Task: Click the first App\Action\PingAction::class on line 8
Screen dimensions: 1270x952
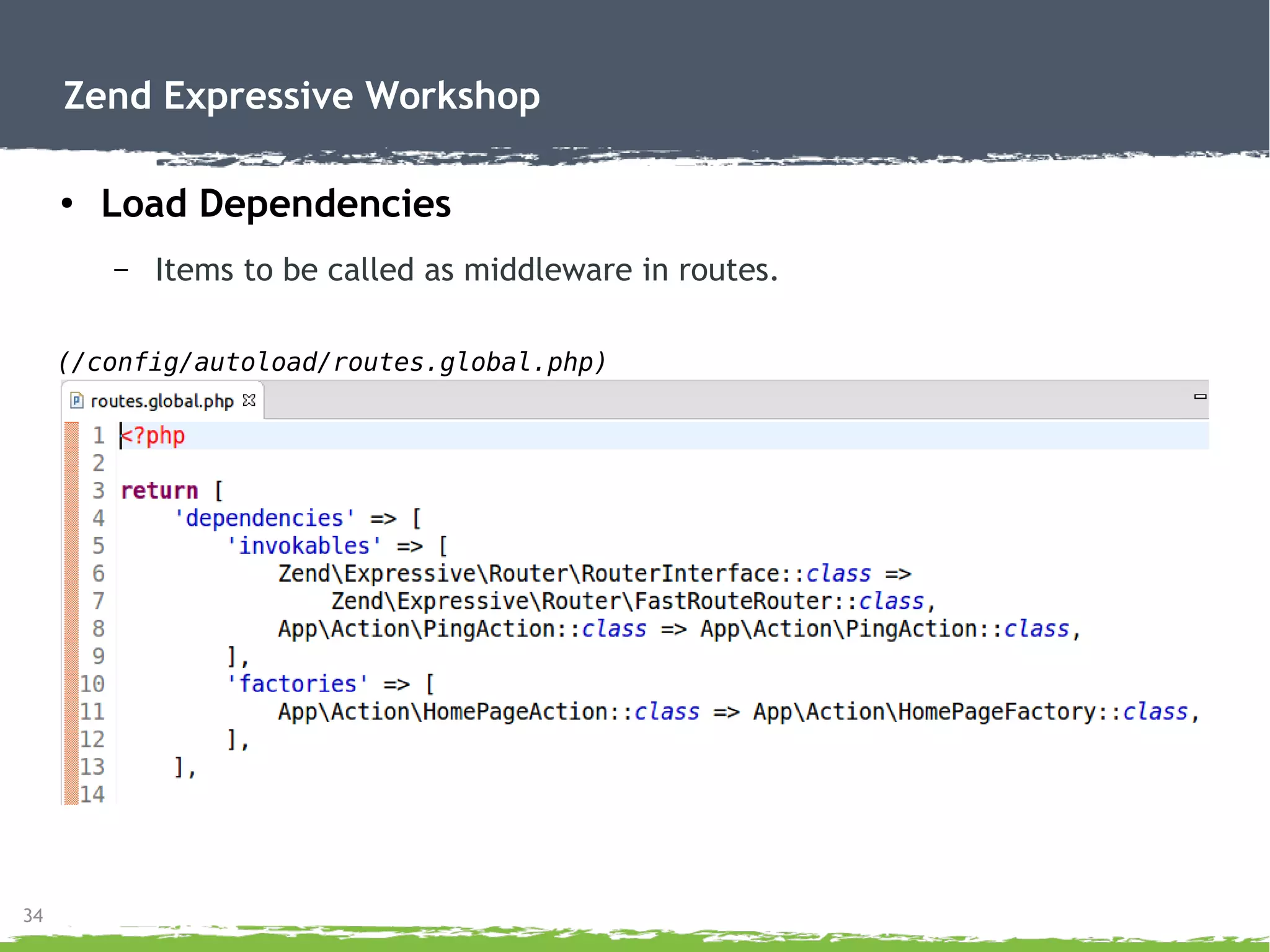Action: click(463, 629)
